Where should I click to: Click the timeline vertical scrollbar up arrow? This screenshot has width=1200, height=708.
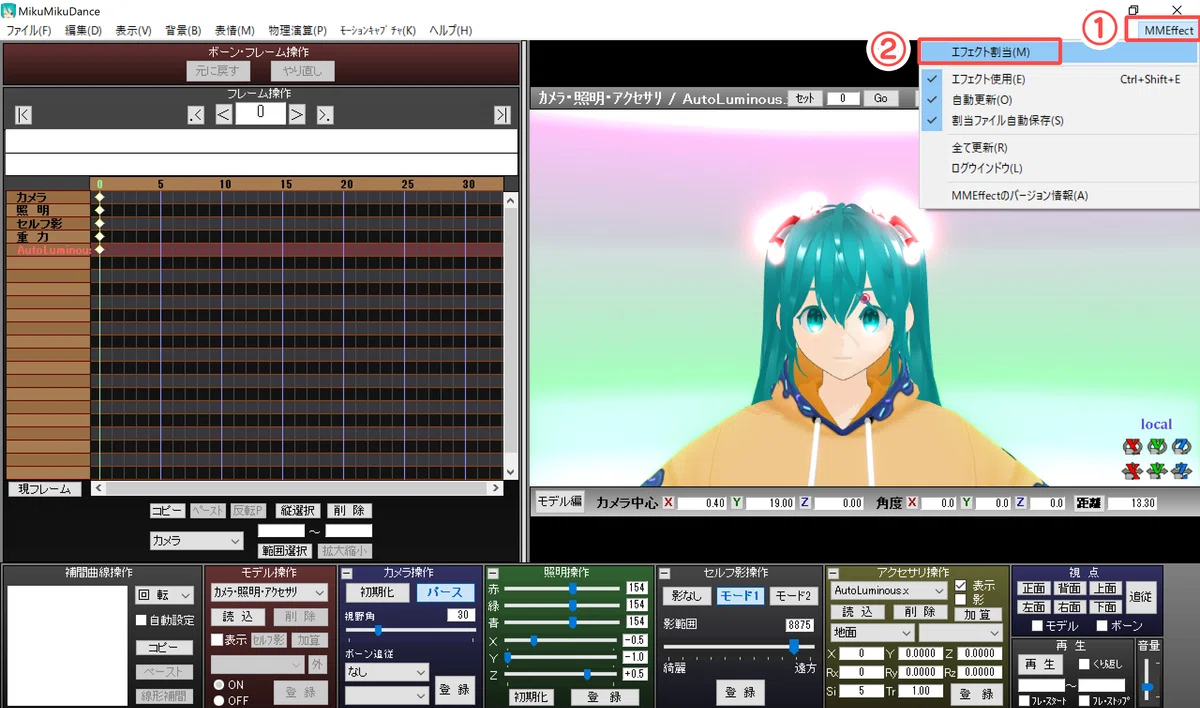coord(511,200)
